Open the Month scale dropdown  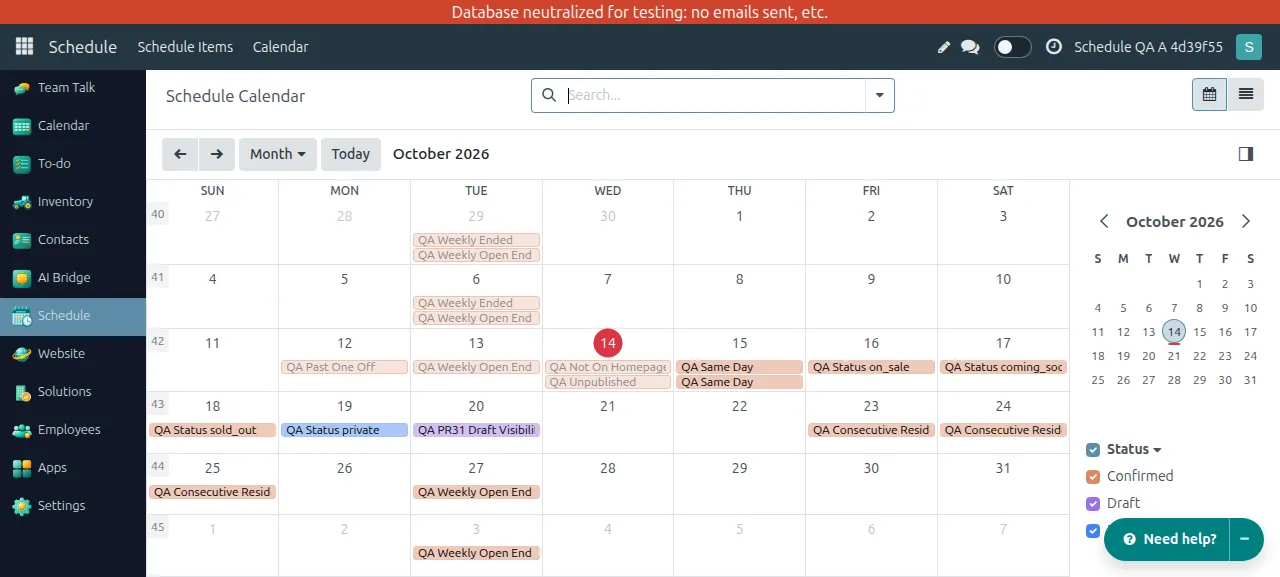click(x=278, y=154)
